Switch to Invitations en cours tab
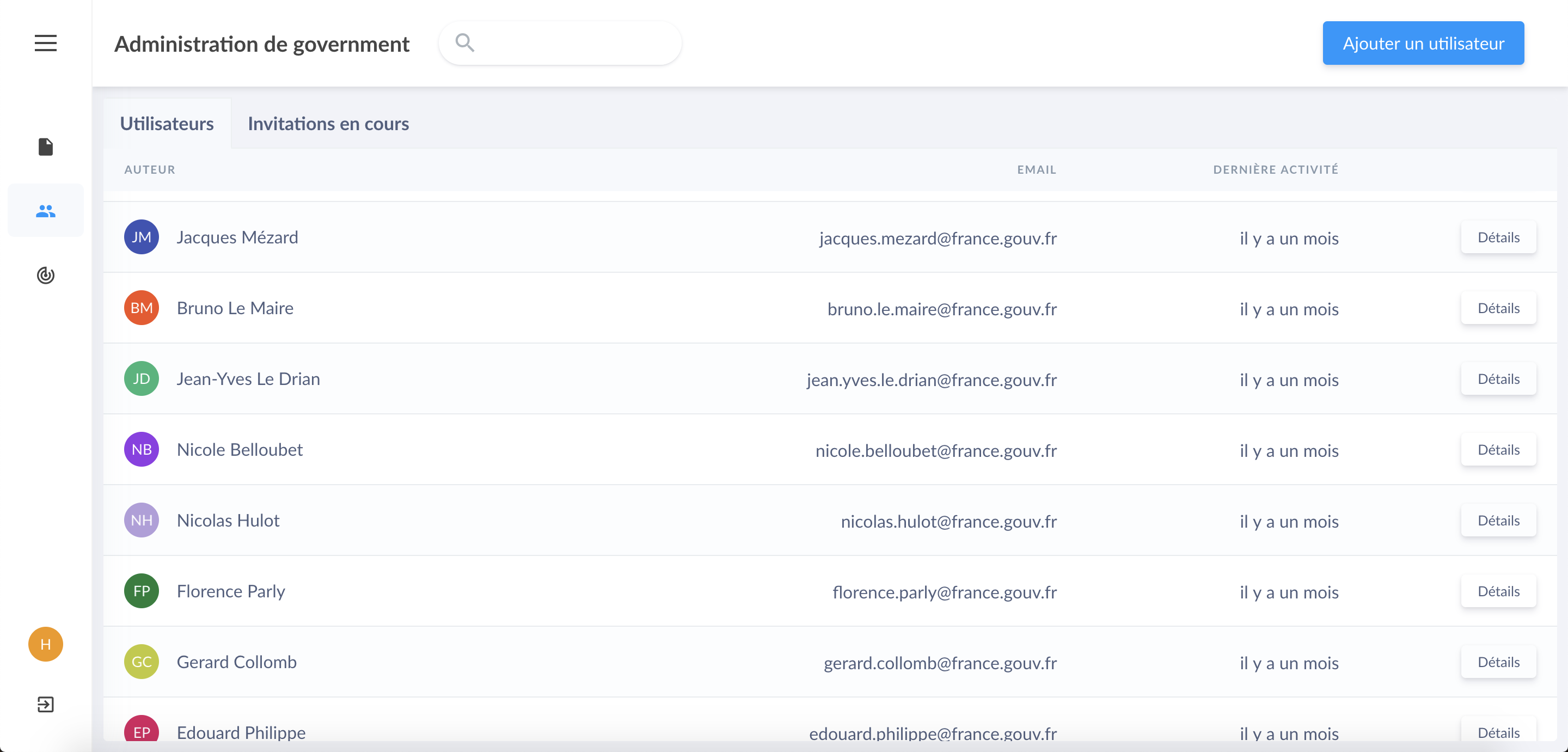 tap(328, 124)
